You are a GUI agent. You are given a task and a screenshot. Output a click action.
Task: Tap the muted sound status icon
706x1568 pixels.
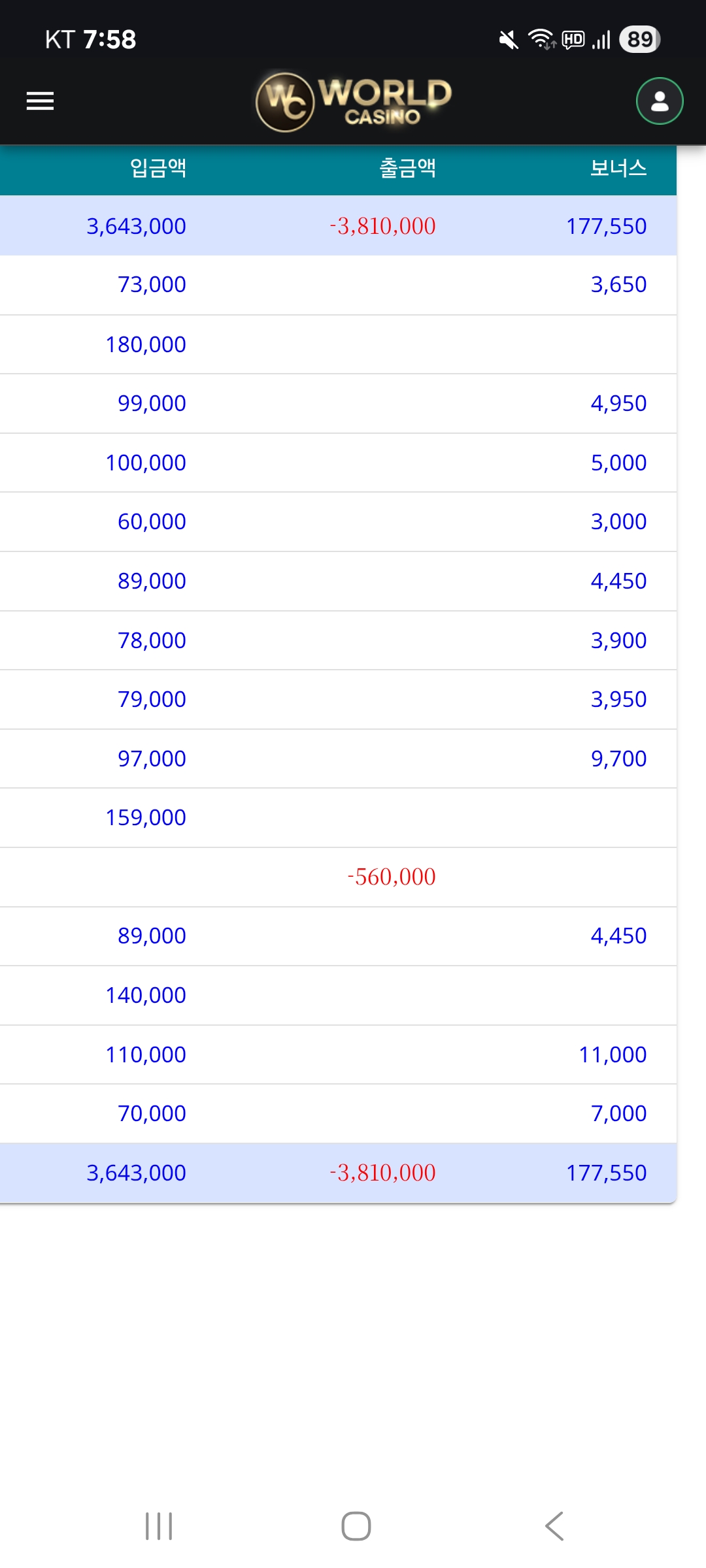click(508, 40)
